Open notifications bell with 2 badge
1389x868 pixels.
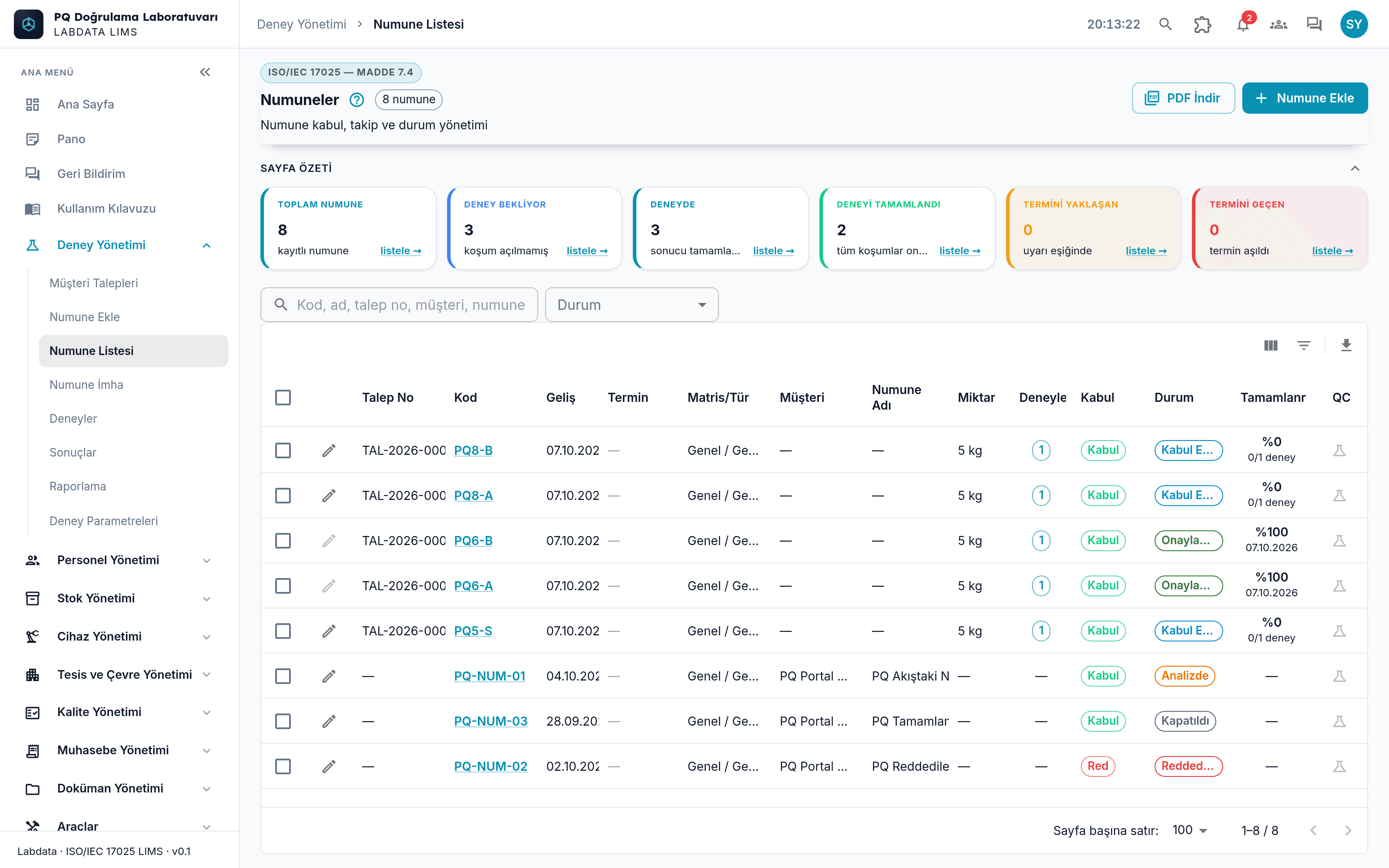pos(1243,24)
